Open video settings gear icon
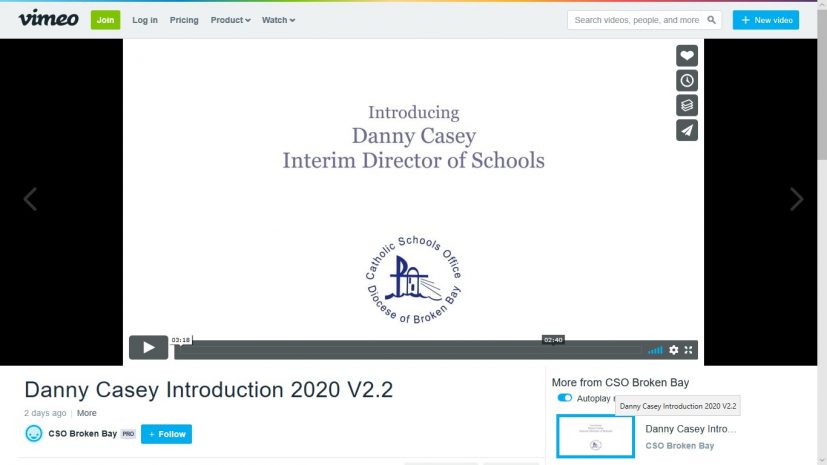 pos(673,350)
